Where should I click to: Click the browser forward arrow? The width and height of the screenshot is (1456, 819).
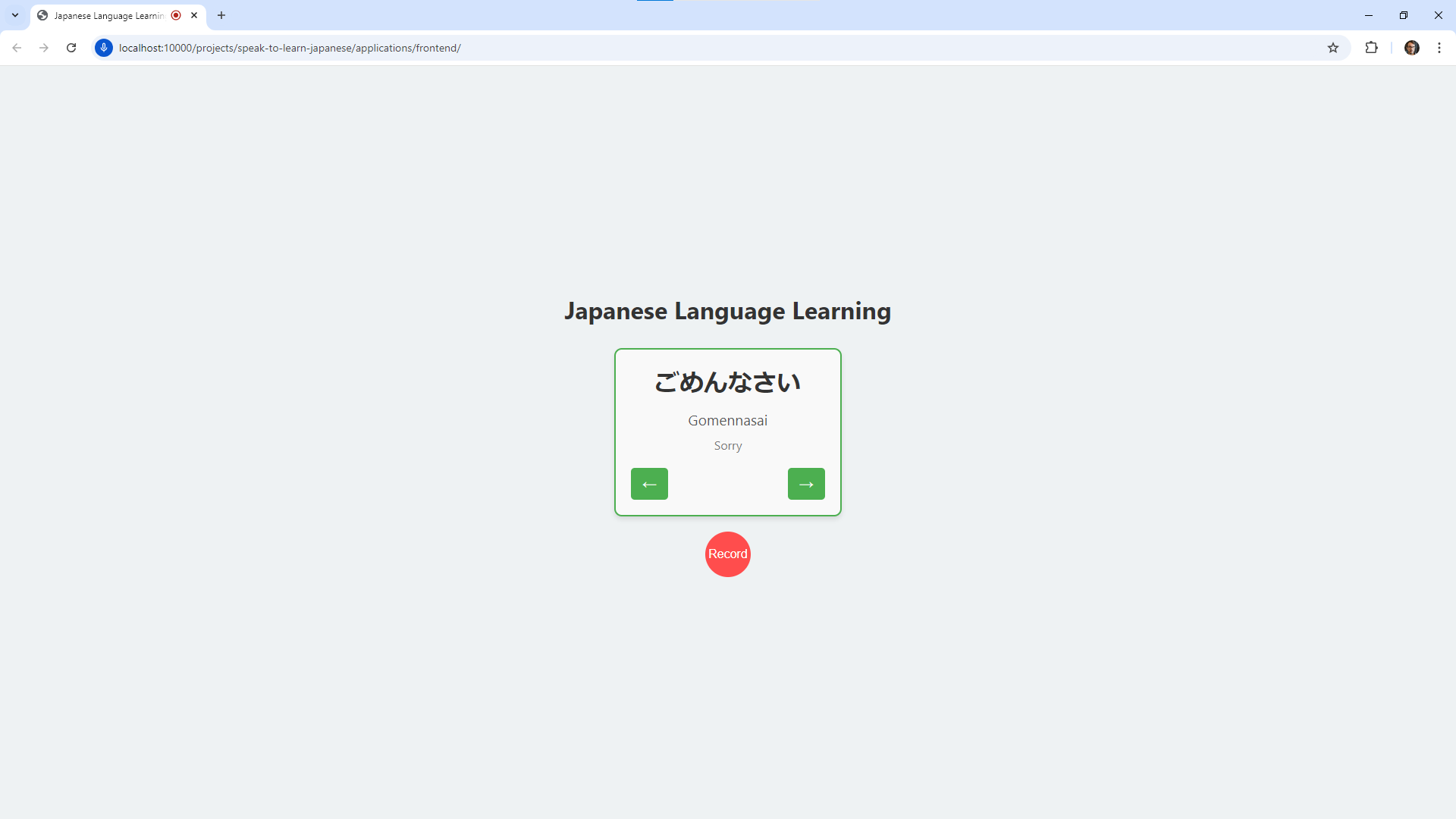[44, 48]
